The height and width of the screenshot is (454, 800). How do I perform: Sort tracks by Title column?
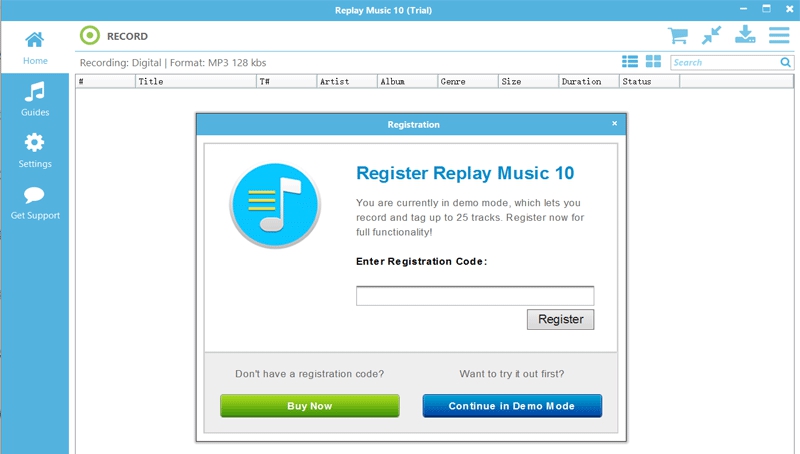click(x=195, y=82)
